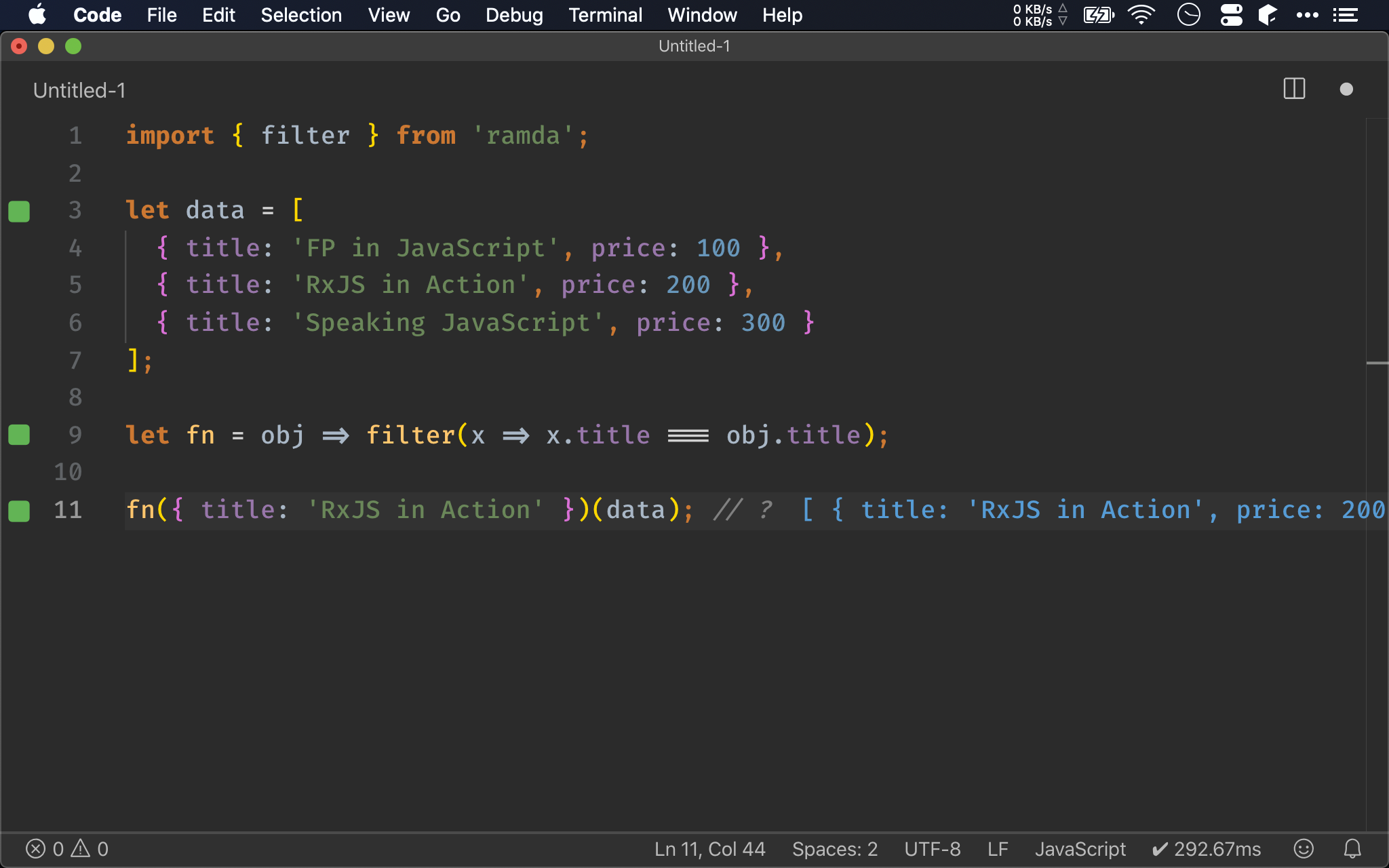
Task: Select the Do Not Disturb icon
Action: [1190, 15]
